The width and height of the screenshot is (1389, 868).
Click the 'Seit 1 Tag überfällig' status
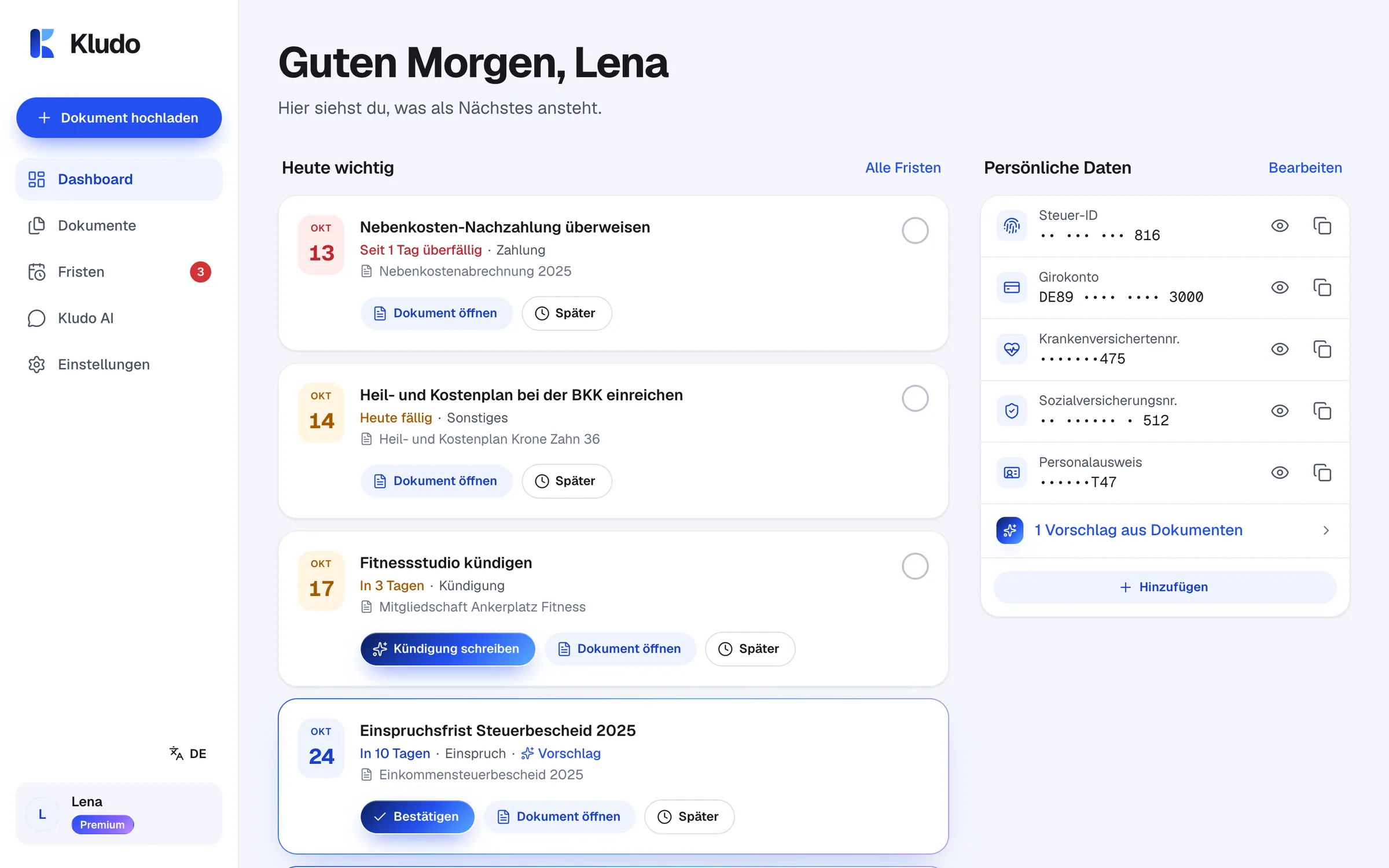[421, 250]
